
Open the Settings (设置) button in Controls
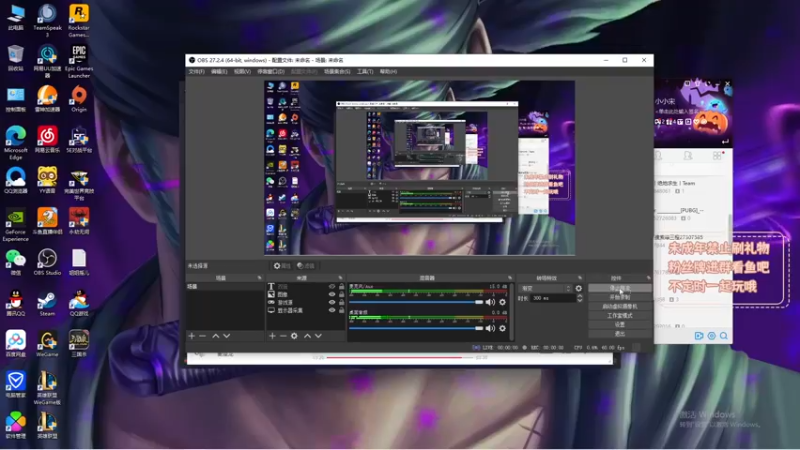[620, 324]
